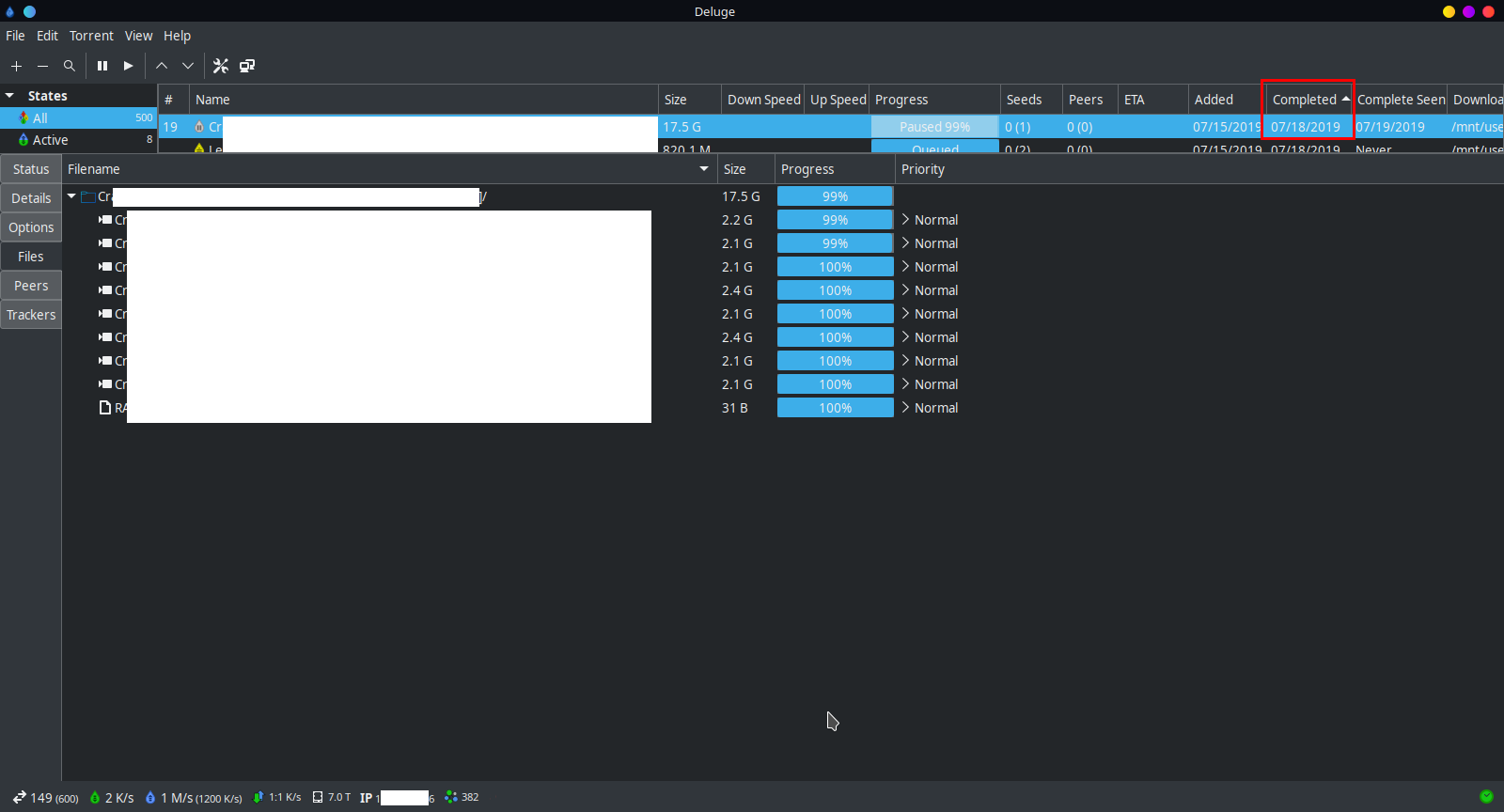Click the 17.5 G size cell in torrent row
This screenshot has width=1504, height=812.
coord(682,127)
